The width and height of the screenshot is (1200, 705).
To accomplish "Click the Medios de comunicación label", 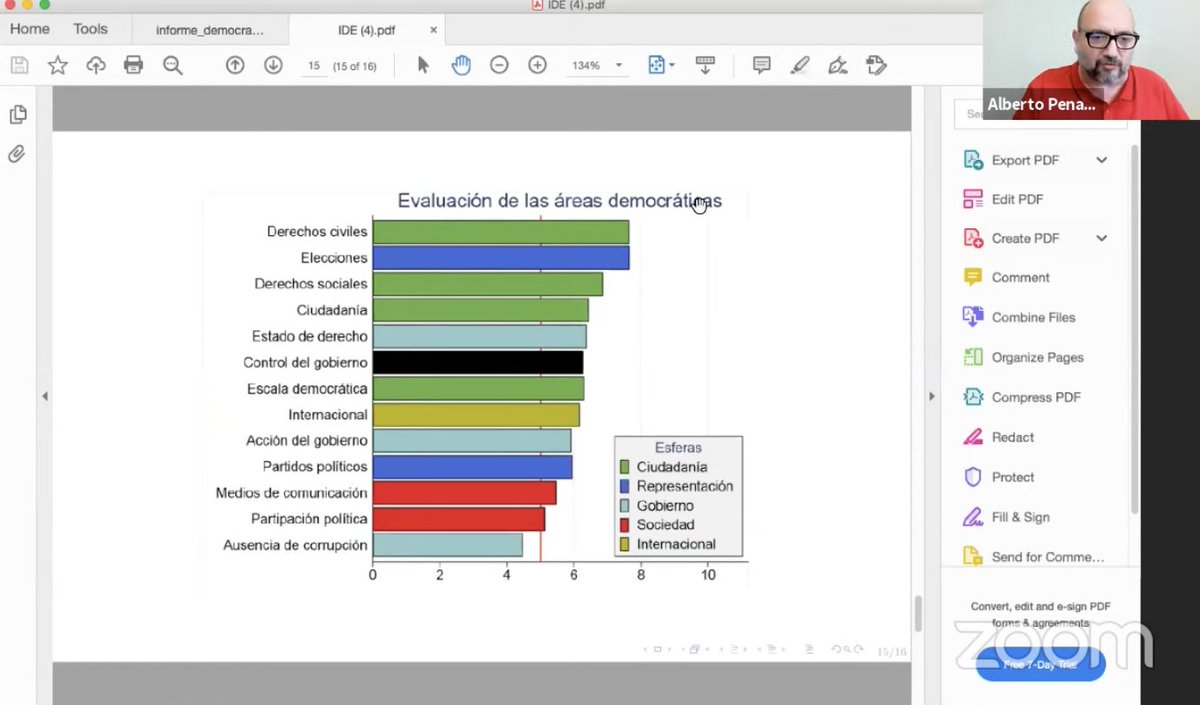I will (x=292, y=493).
